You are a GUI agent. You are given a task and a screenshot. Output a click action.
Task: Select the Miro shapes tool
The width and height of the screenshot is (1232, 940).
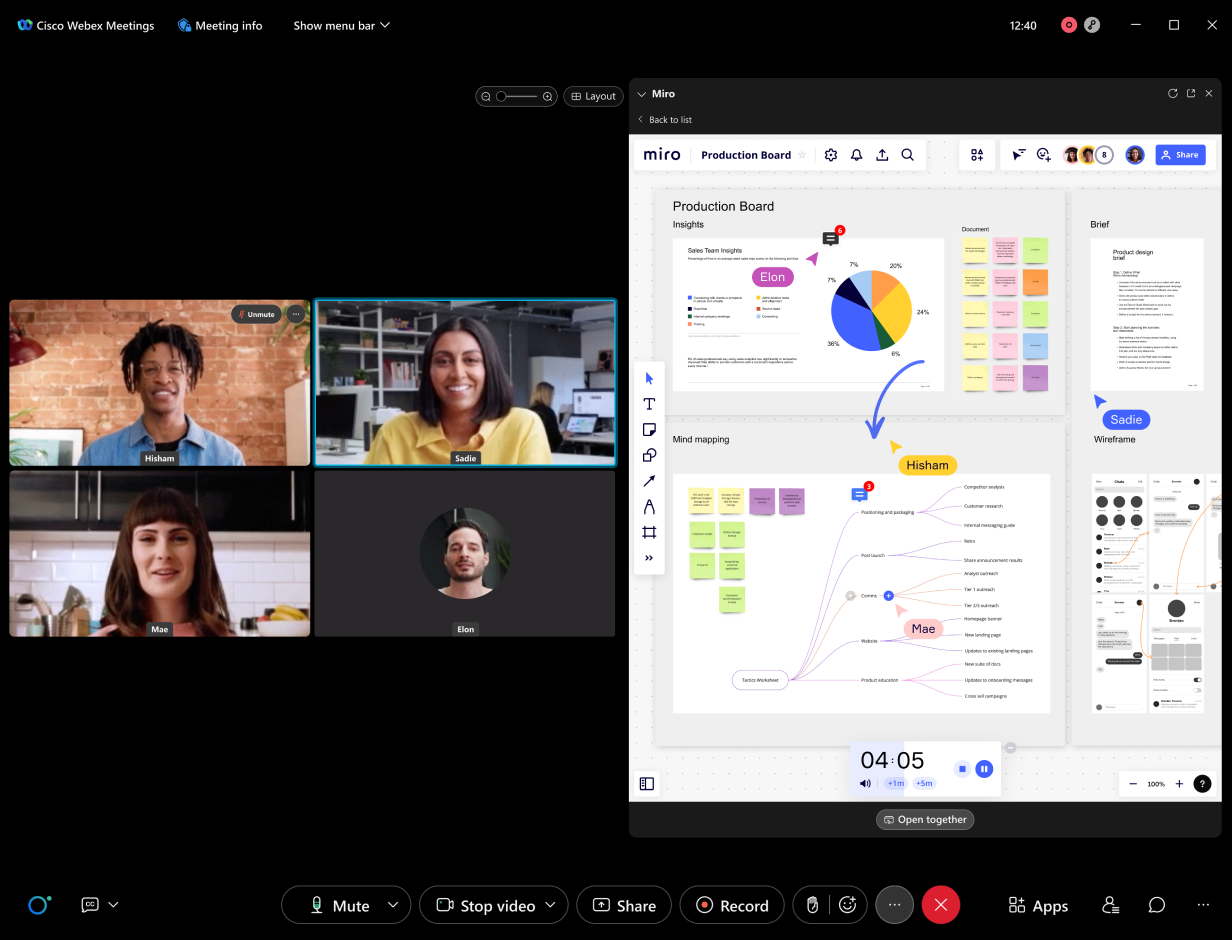[649, 455]
